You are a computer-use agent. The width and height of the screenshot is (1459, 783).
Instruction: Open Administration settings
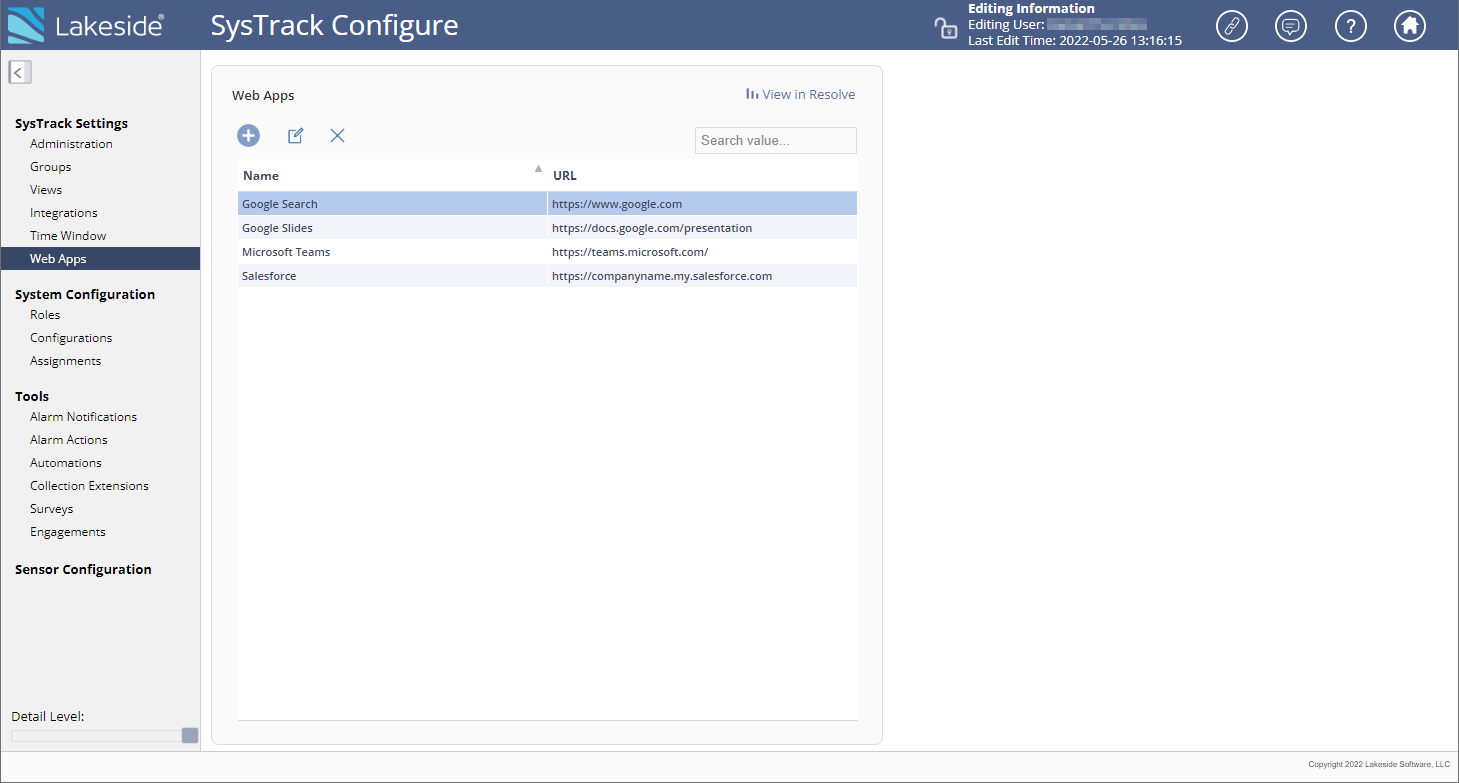click(x=71, y=144)
